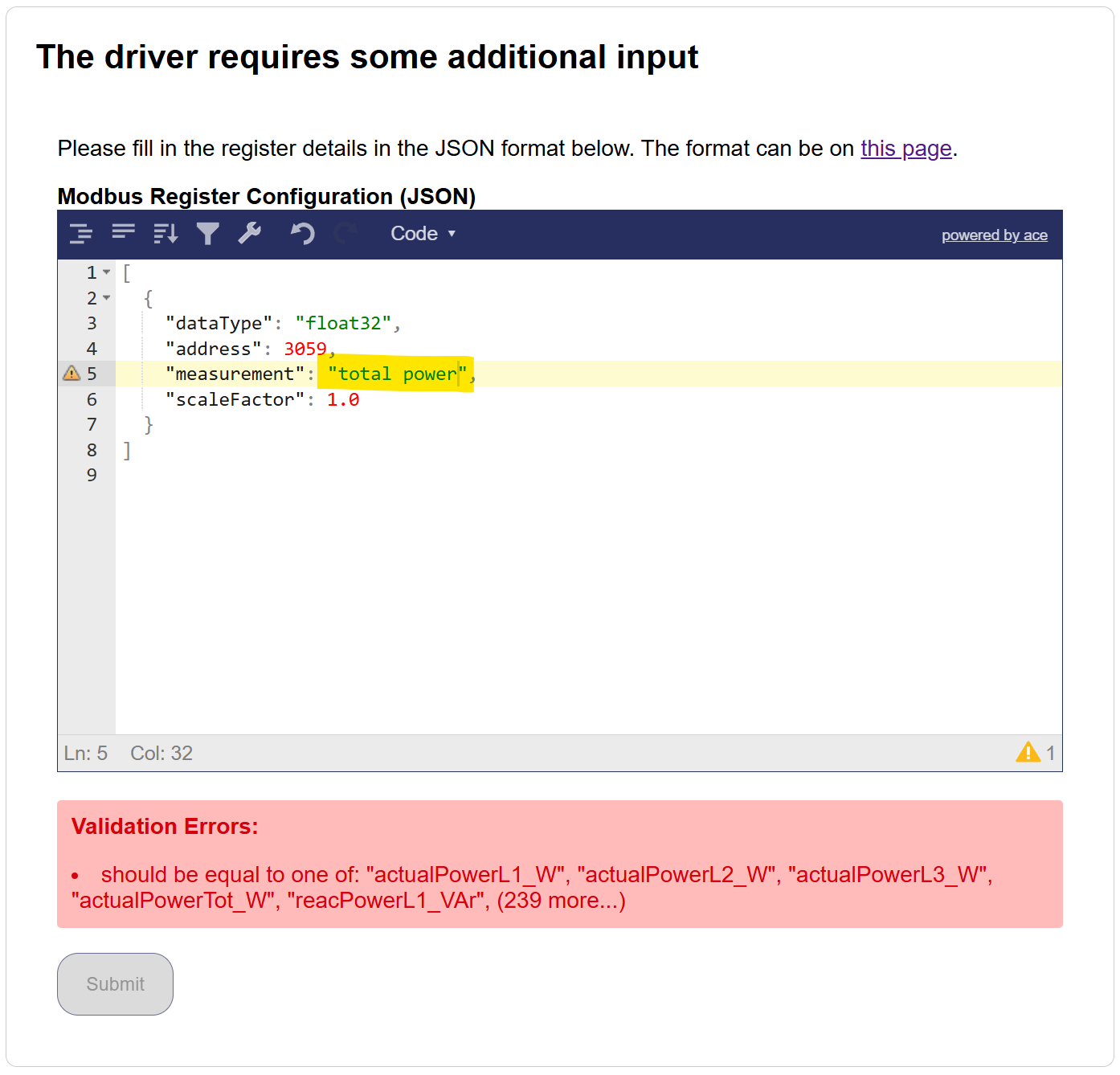The image size is (1120, 1075).
Task: Click the redo arrow in the toolbar
Action: [345, 234]
